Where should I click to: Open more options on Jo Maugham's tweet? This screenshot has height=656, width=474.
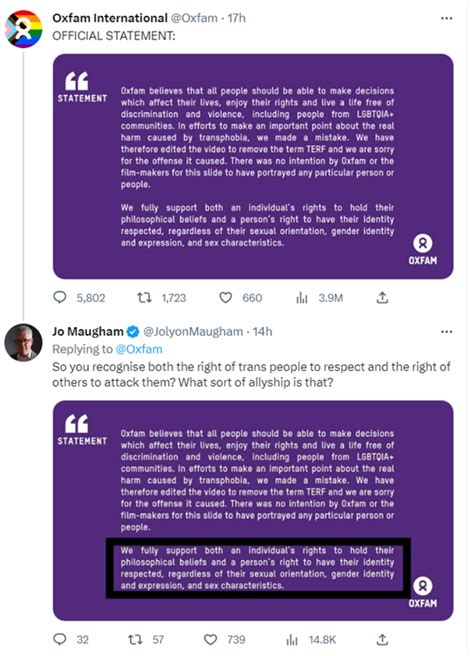coord(446,331)
